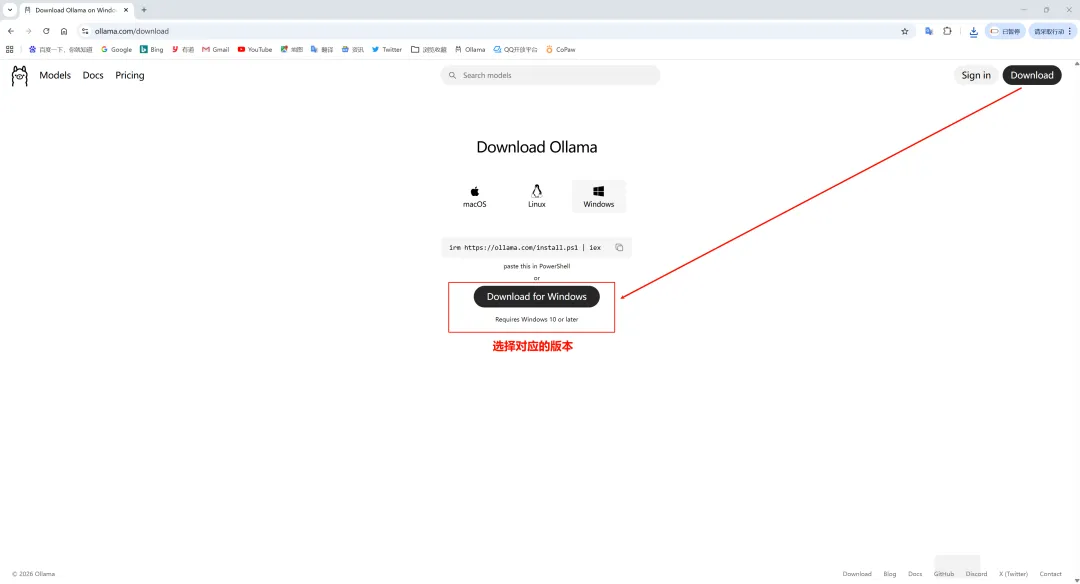Select the Linux platform option
Screen dimensions: 1080x584
click(537, 196)
